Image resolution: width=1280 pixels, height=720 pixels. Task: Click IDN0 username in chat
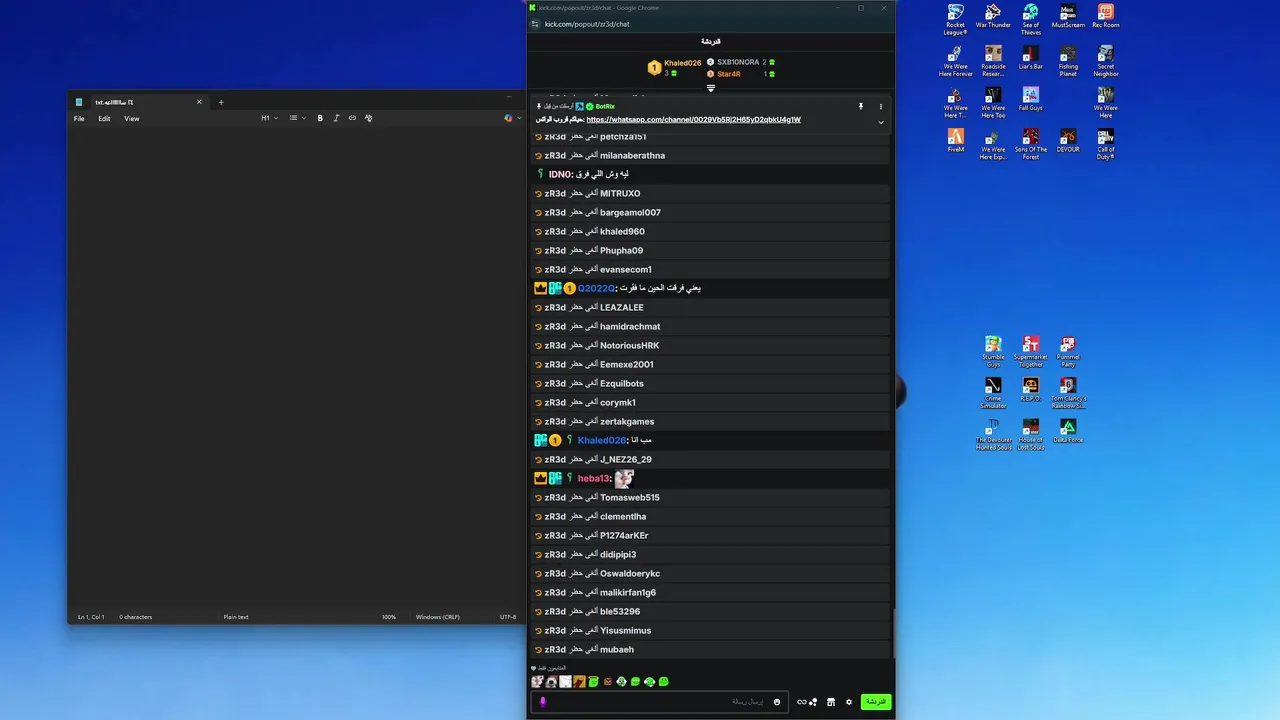pos(560,174)
